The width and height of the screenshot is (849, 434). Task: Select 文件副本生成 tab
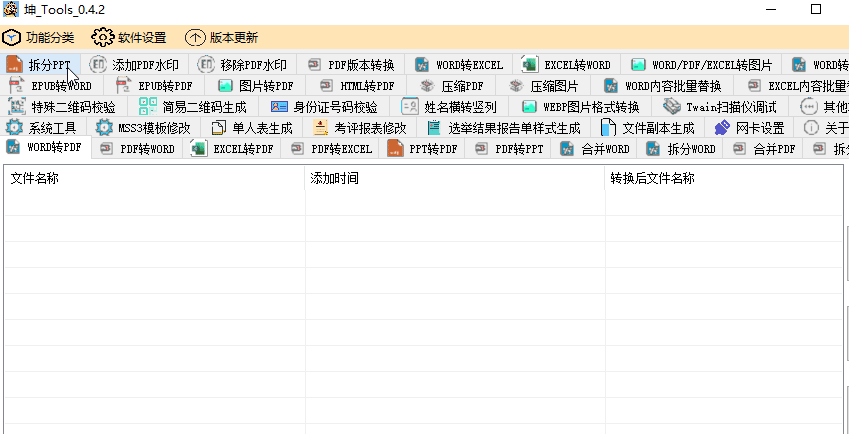648,127
